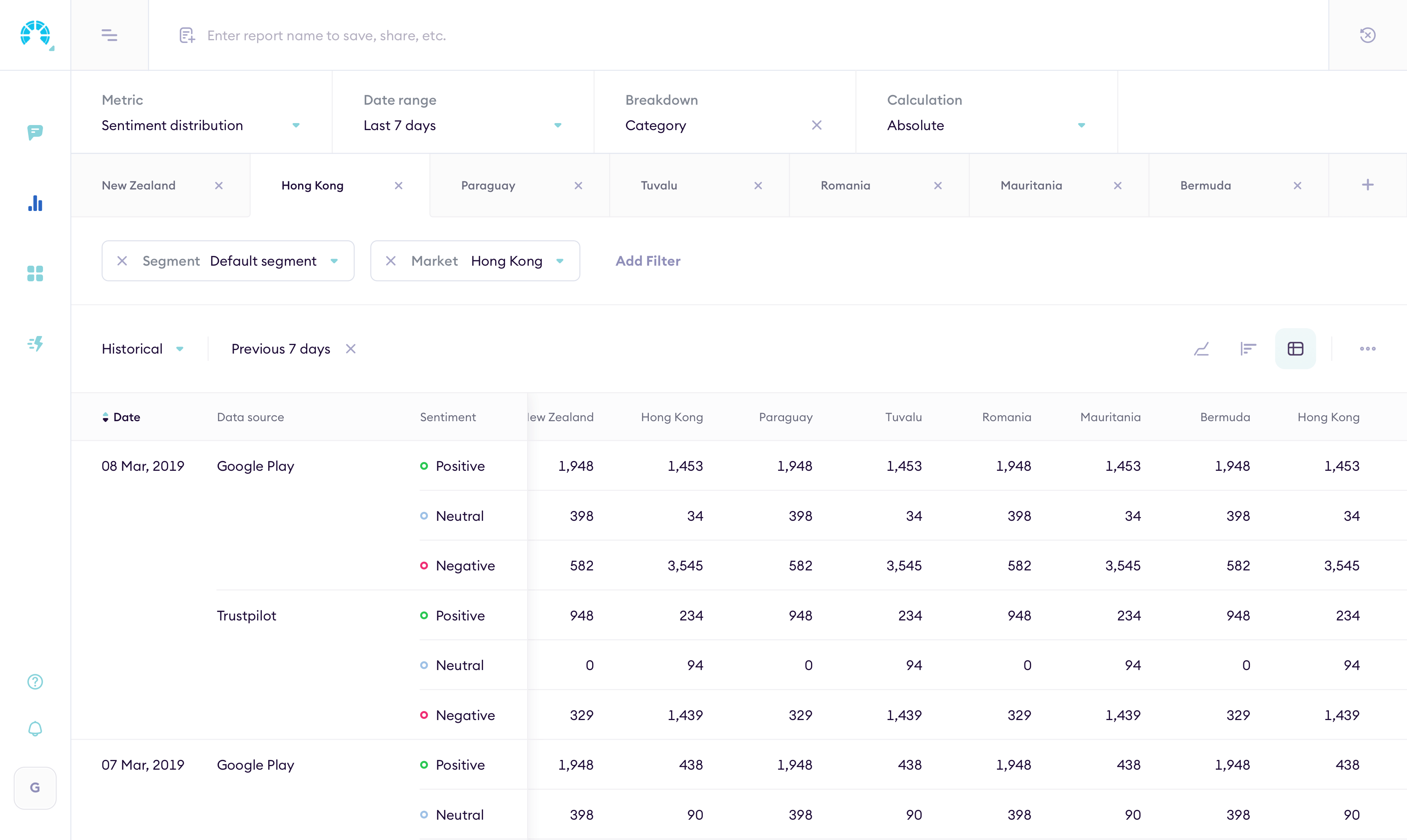
Task: Click the notifications bell icon
Action: pyautogui.click(x=35, y=728)
